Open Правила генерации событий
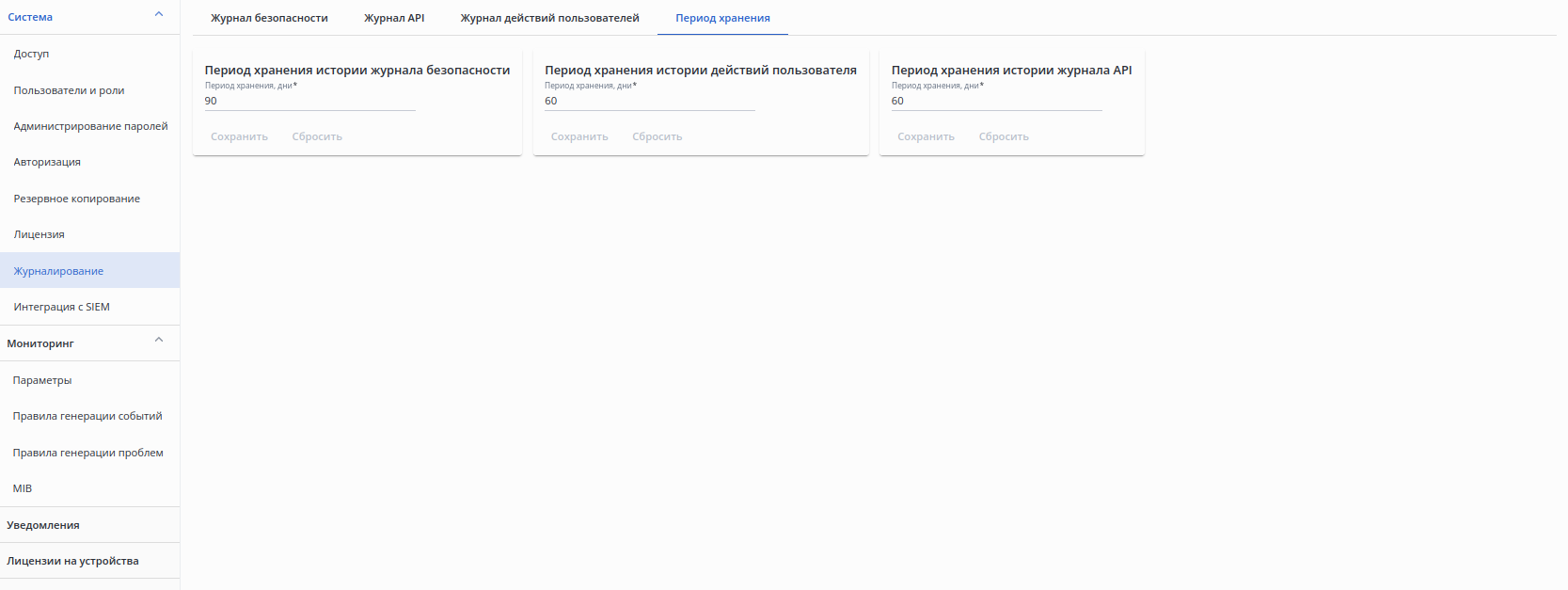Image resolution: width=1568 pixels, height=590 pixels. coord(87,416)
